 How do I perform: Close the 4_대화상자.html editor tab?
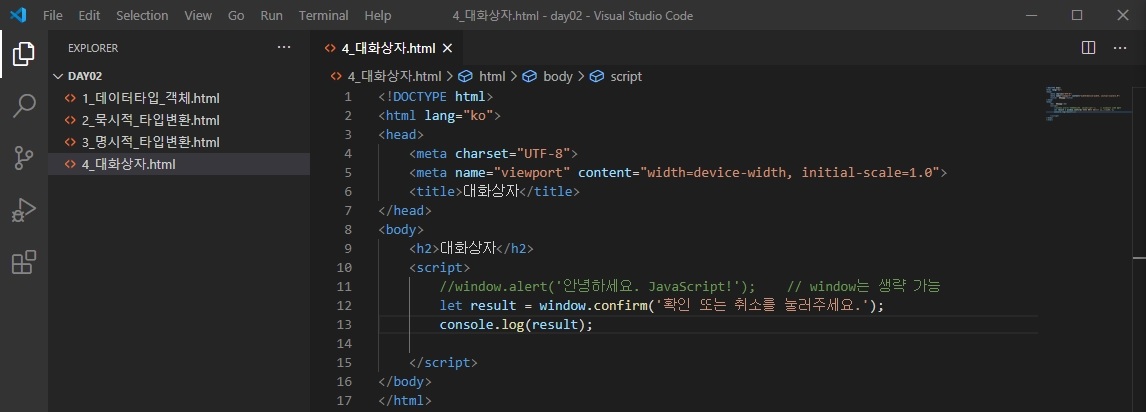448,48
